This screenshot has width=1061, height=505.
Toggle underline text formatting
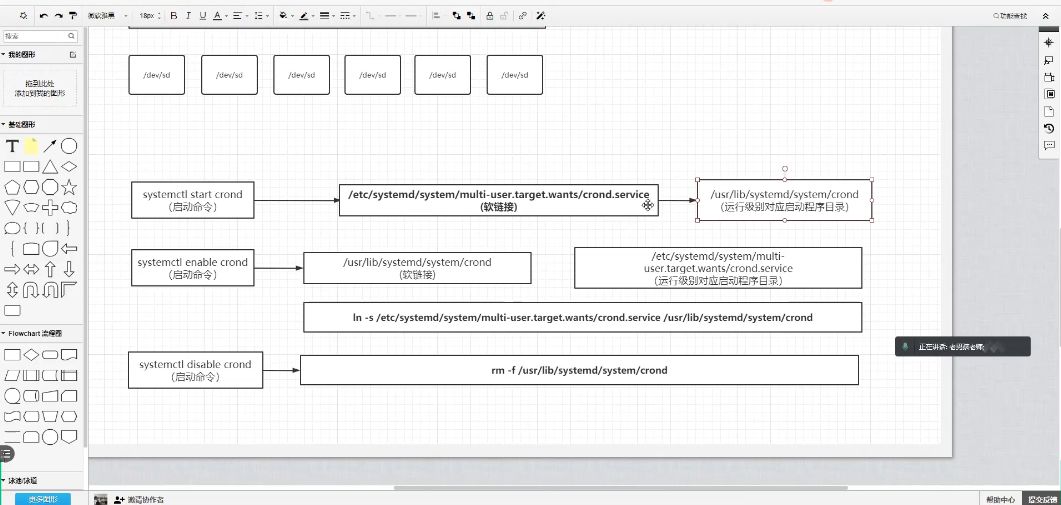click(203, 16)
